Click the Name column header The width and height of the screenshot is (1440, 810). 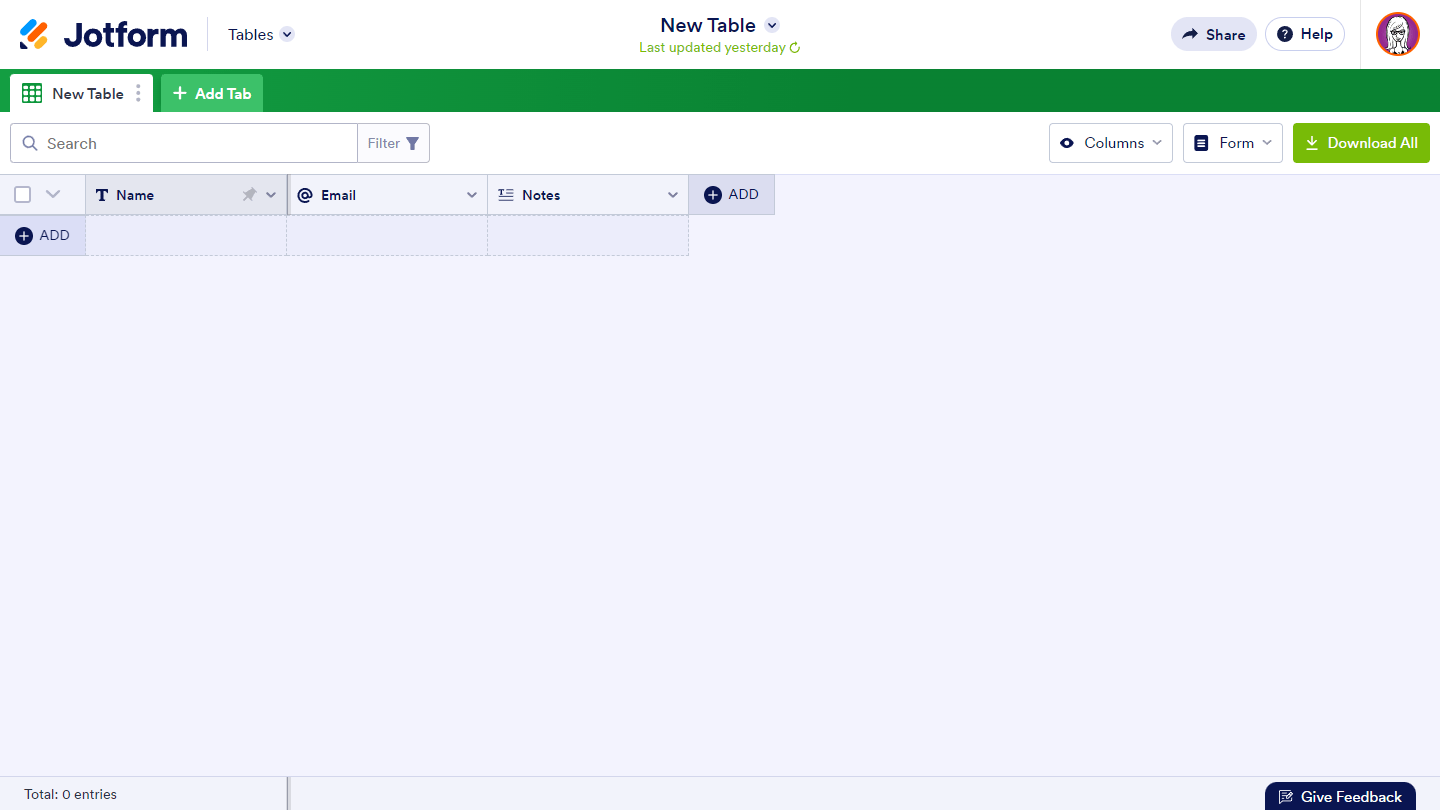[x=186, y=195]
